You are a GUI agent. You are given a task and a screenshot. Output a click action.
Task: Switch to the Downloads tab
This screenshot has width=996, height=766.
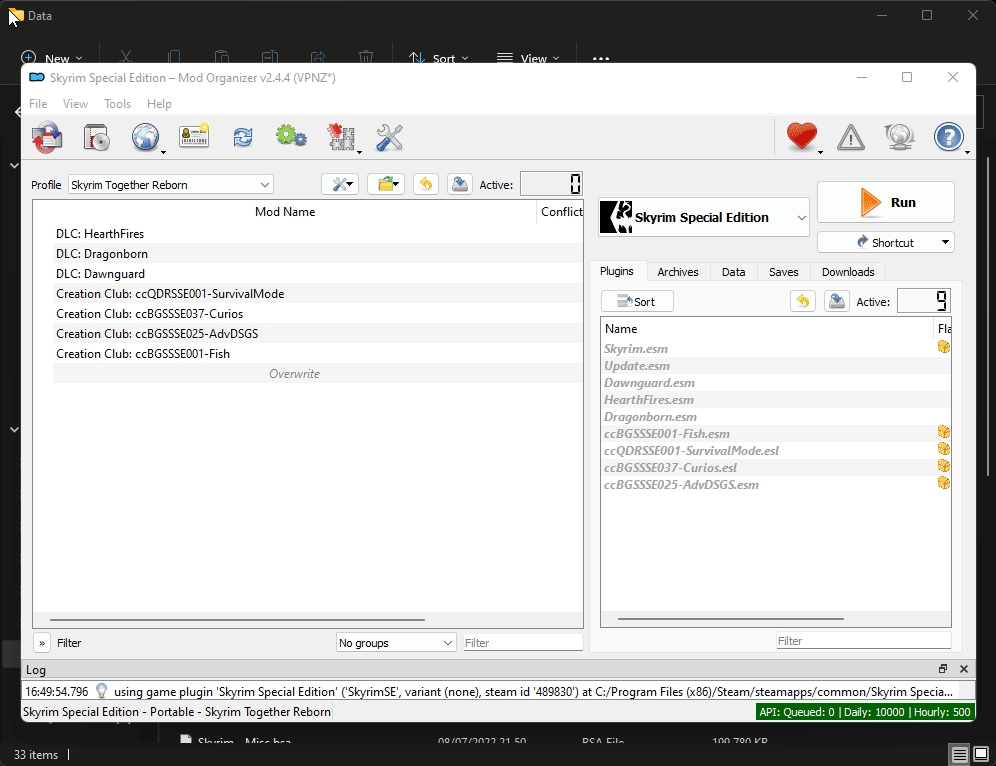pyautogui.click(x=847, y=272)
